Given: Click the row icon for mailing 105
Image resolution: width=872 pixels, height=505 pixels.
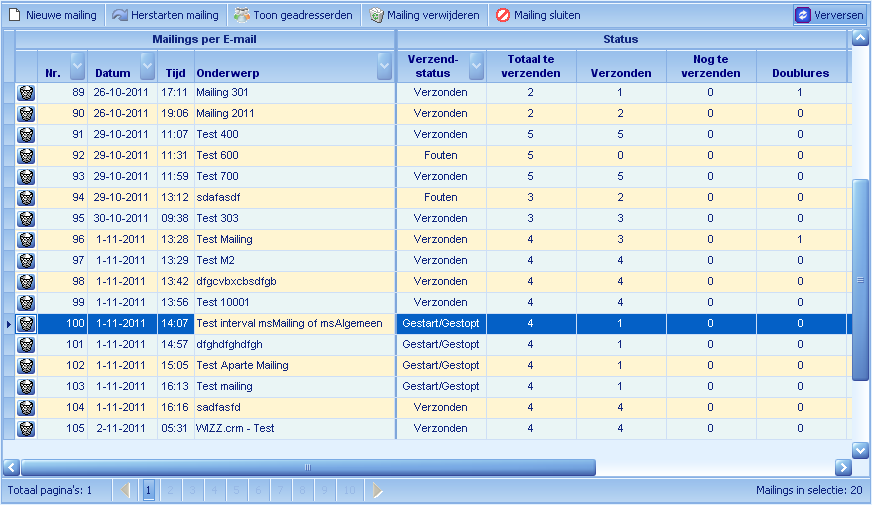Looking at the screenshot, I should pyautogui.click(x=26, y=429).
